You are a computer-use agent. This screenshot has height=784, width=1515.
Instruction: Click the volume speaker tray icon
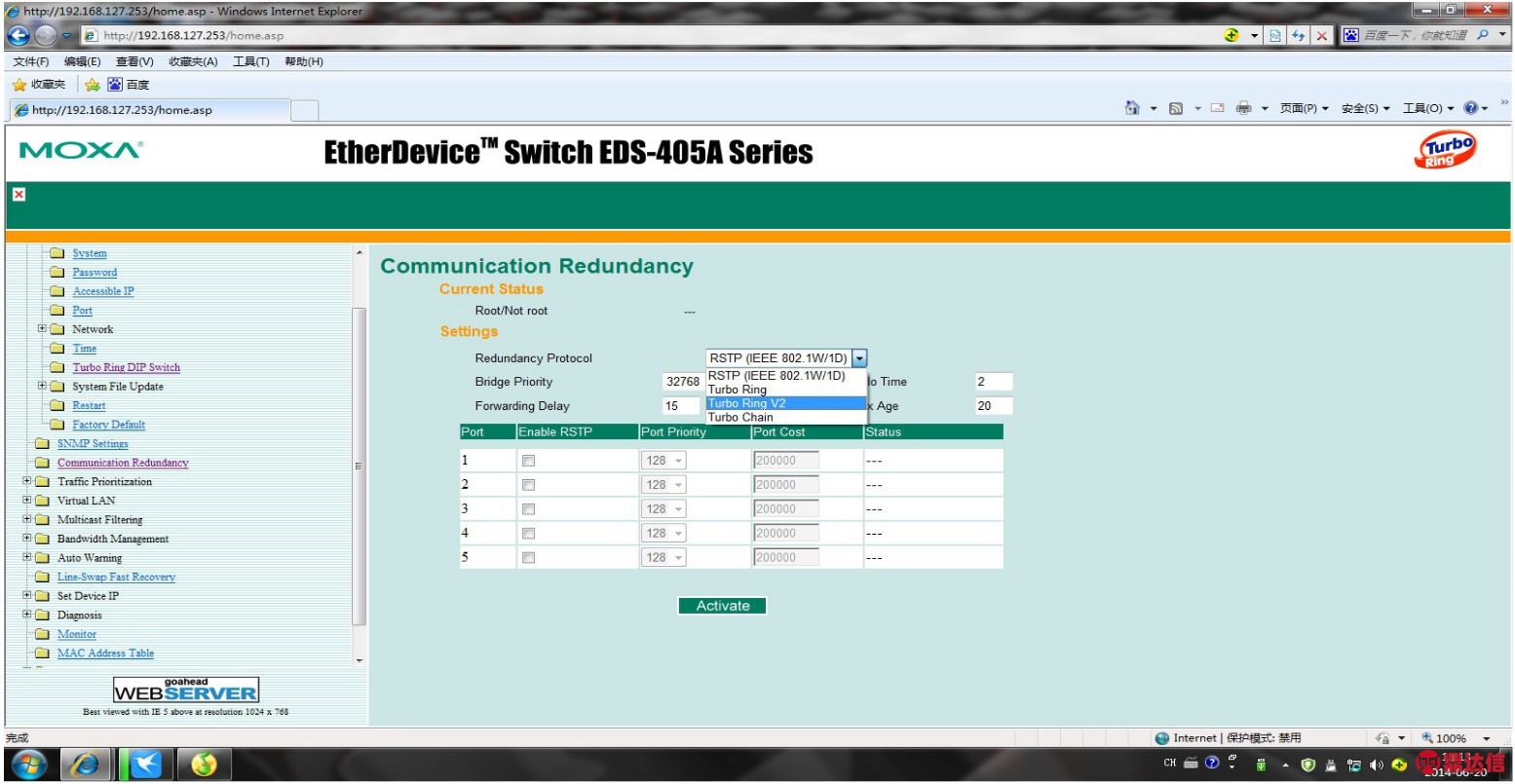click(x=1377, y=765)
